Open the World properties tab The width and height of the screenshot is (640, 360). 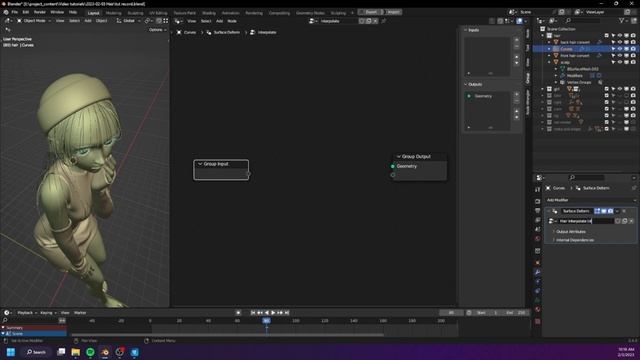click(x=538, y=239)
